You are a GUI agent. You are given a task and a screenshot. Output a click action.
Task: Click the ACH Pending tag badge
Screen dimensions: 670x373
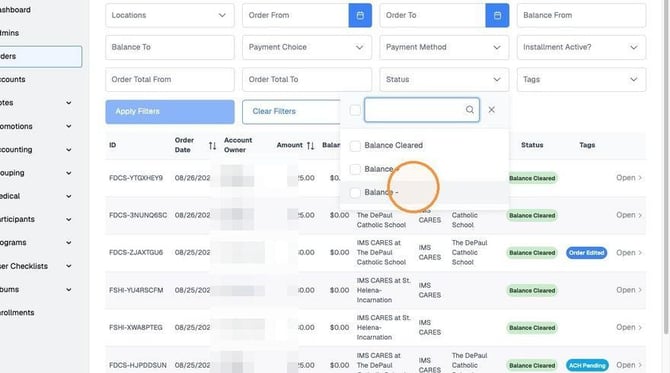pos(587,365)
